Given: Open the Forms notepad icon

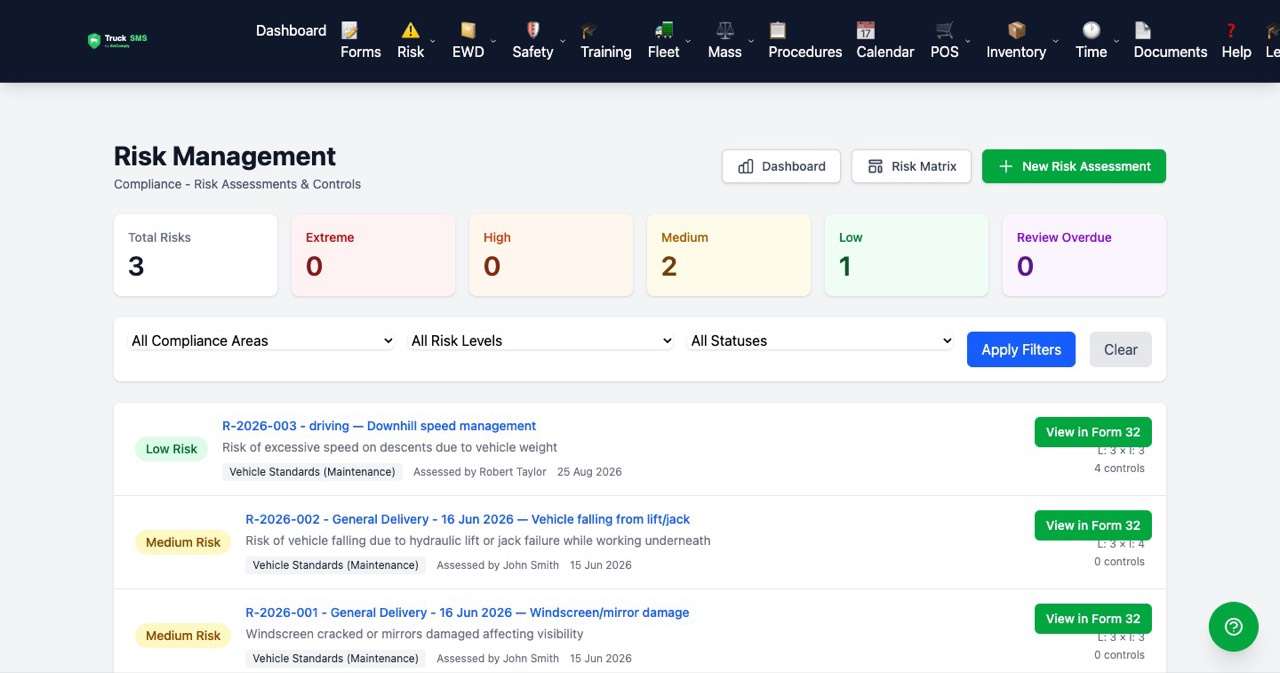Looking at the screenshot, I should [x=349, y=31].
